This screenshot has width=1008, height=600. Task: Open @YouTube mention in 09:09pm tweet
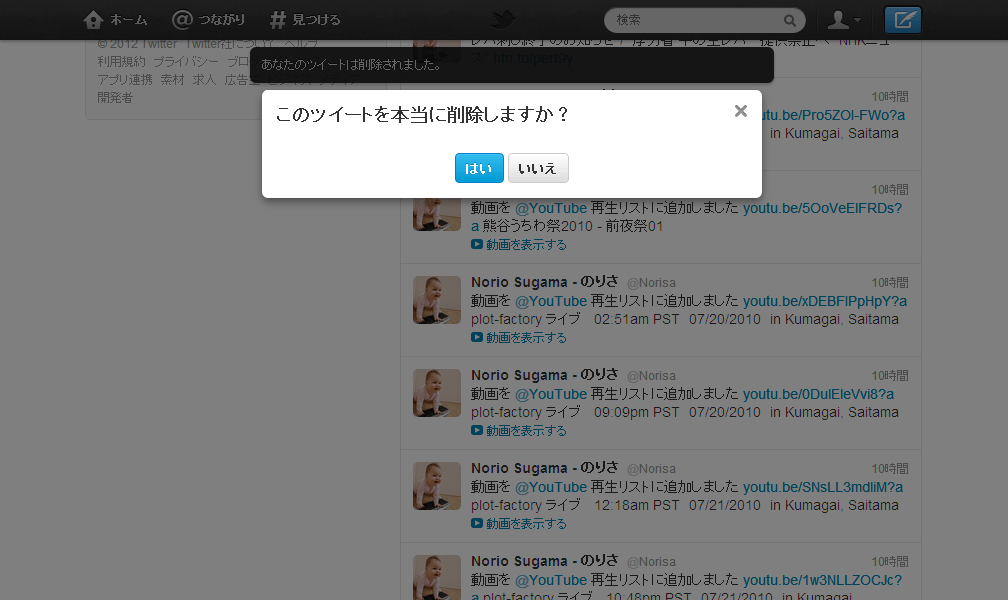coord(551,394)
